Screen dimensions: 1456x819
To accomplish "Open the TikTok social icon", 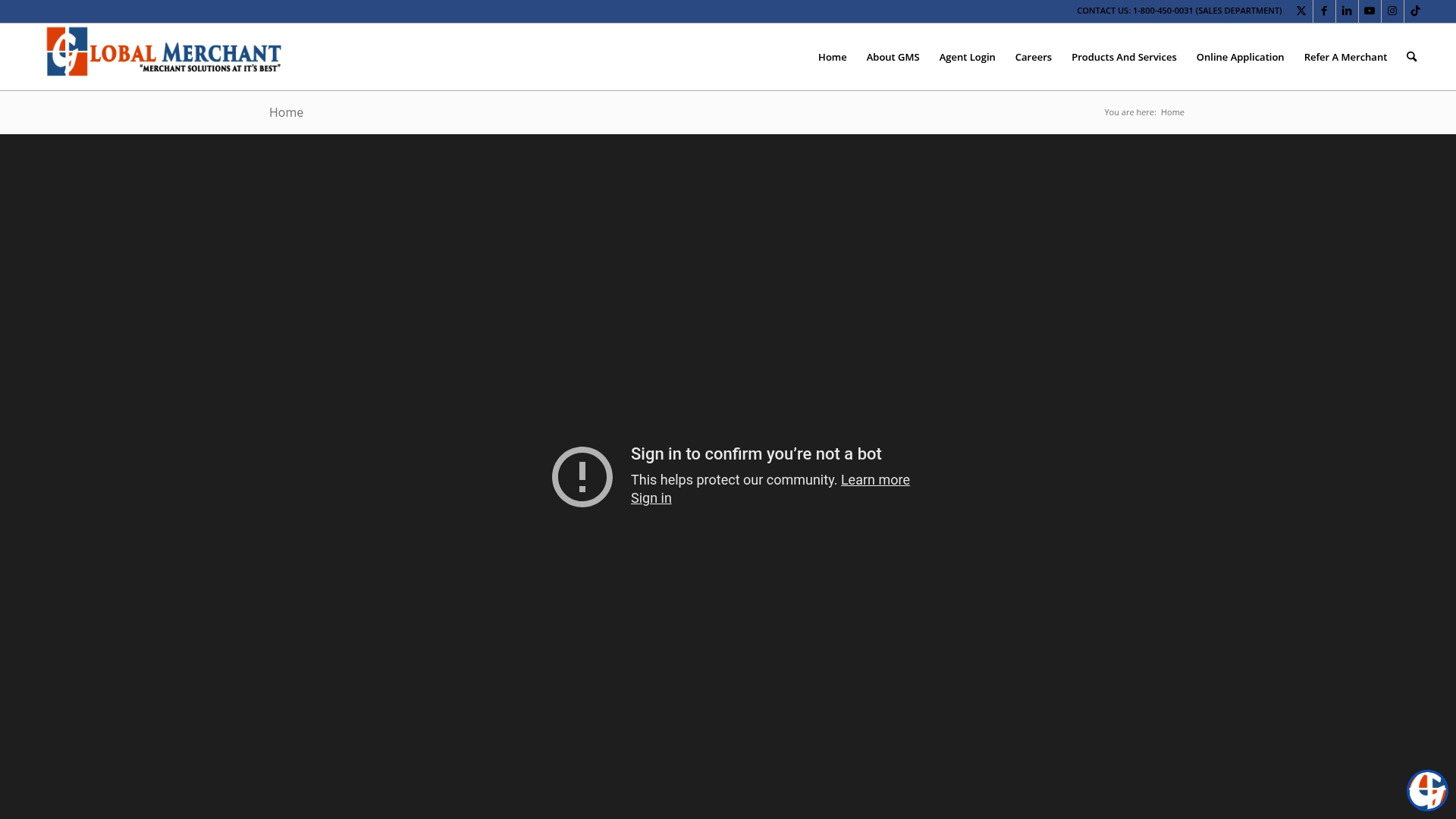I will [1415, 11].
